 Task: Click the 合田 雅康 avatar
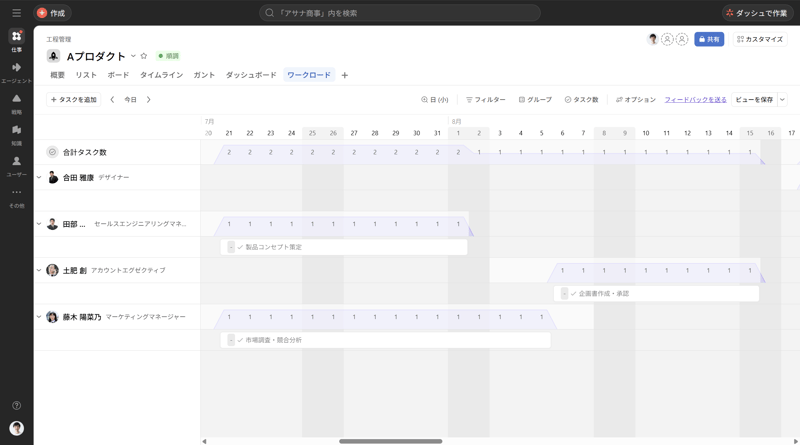pos(53,177)
